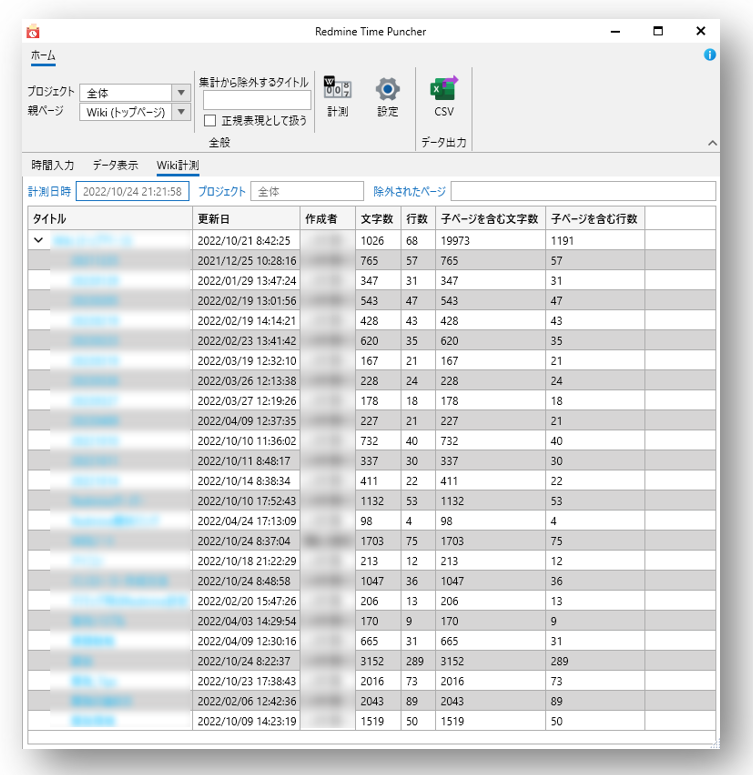Sort by 作成者 column header
This screenshot has width=753, height=775.
point(327,218)
